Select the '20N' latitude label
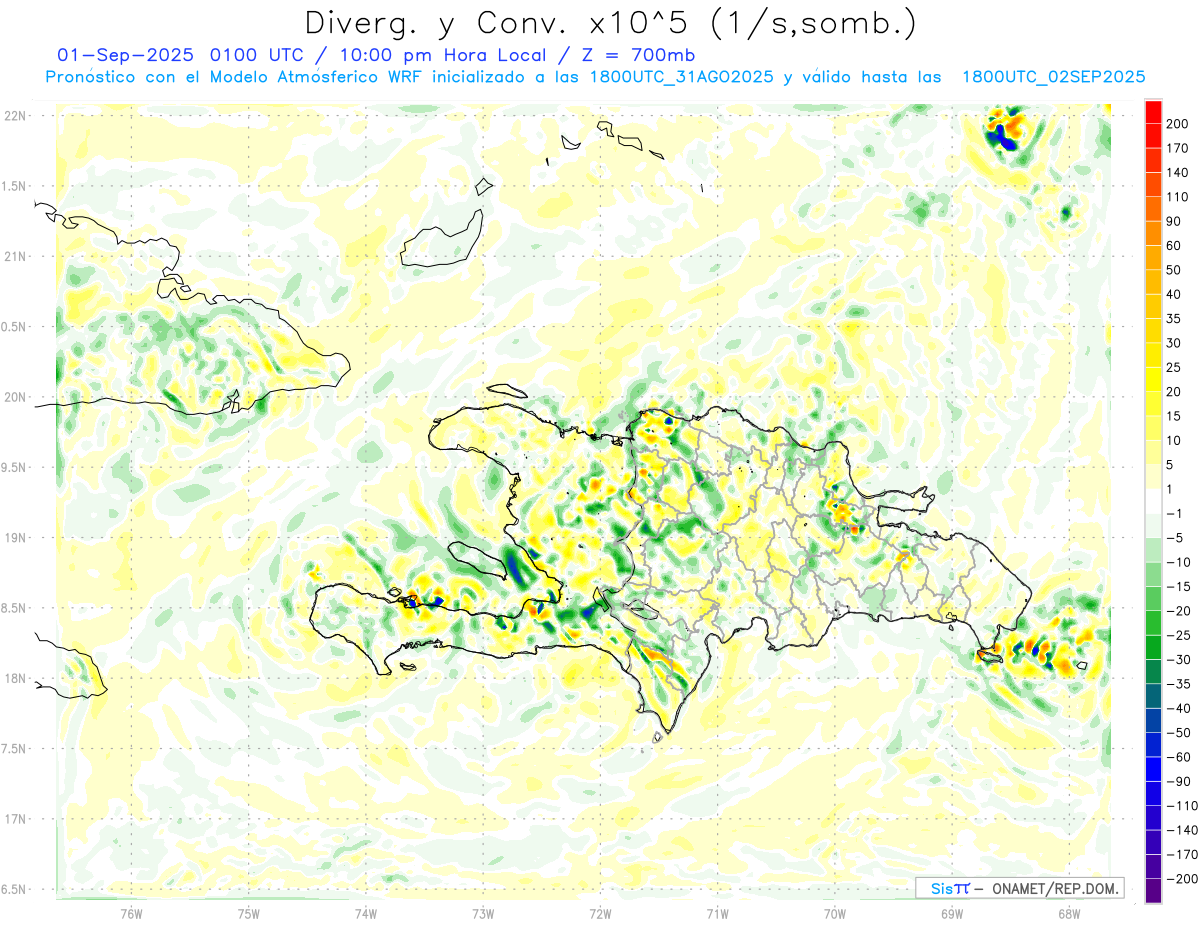Viewport: 1200px width, 927px height. tap(15, 397)
